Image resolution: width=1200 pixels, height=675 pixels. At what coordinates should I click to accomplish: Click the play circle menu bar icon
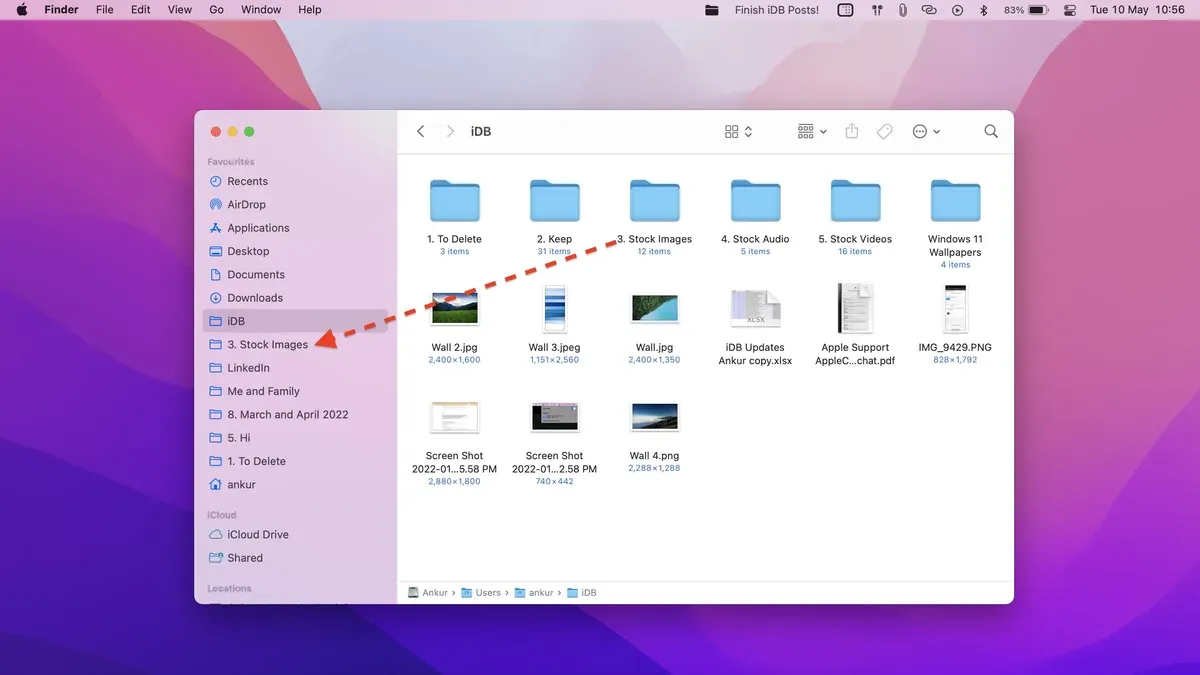click(957, 10)
